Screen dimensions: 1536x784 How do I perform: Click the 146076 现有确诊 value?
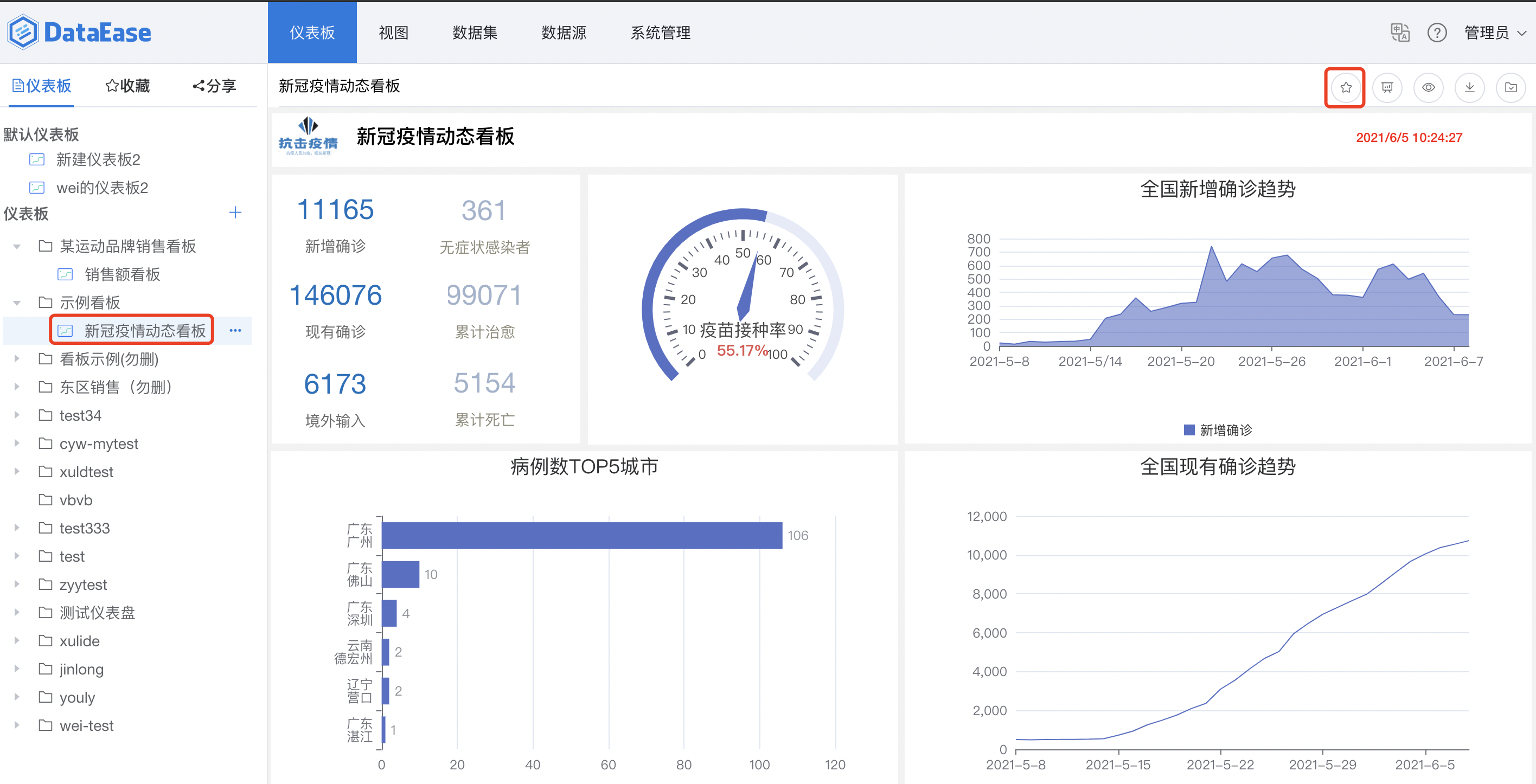click(x=335, y=295)
